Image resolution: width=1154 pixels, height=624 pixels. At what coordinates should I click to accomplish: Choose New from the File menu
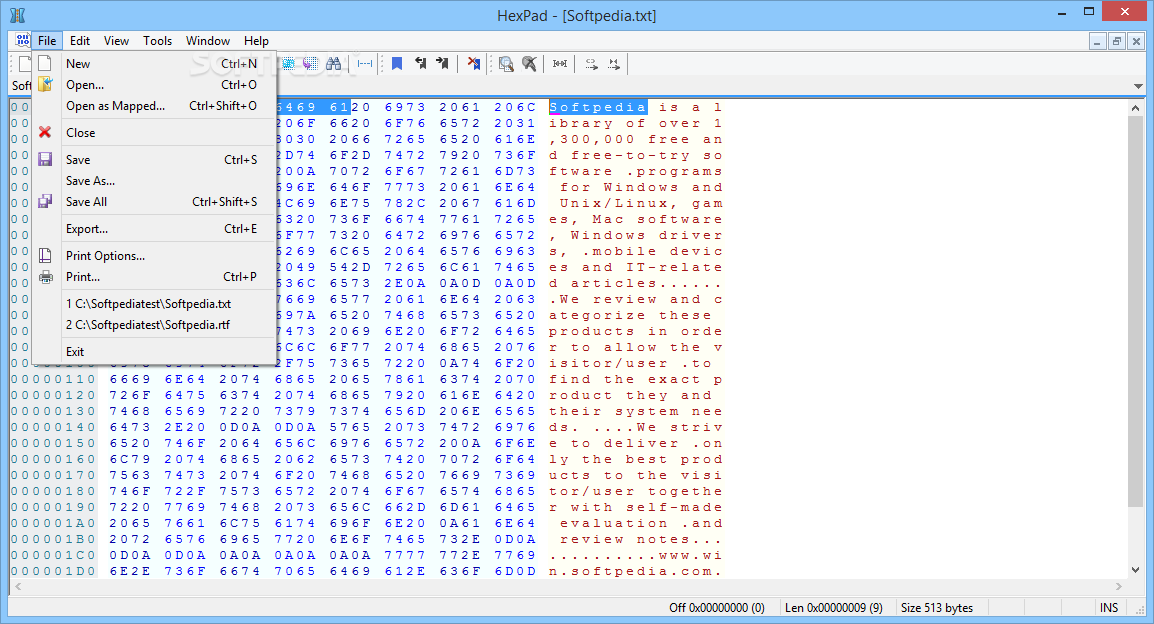click(155, 63)
